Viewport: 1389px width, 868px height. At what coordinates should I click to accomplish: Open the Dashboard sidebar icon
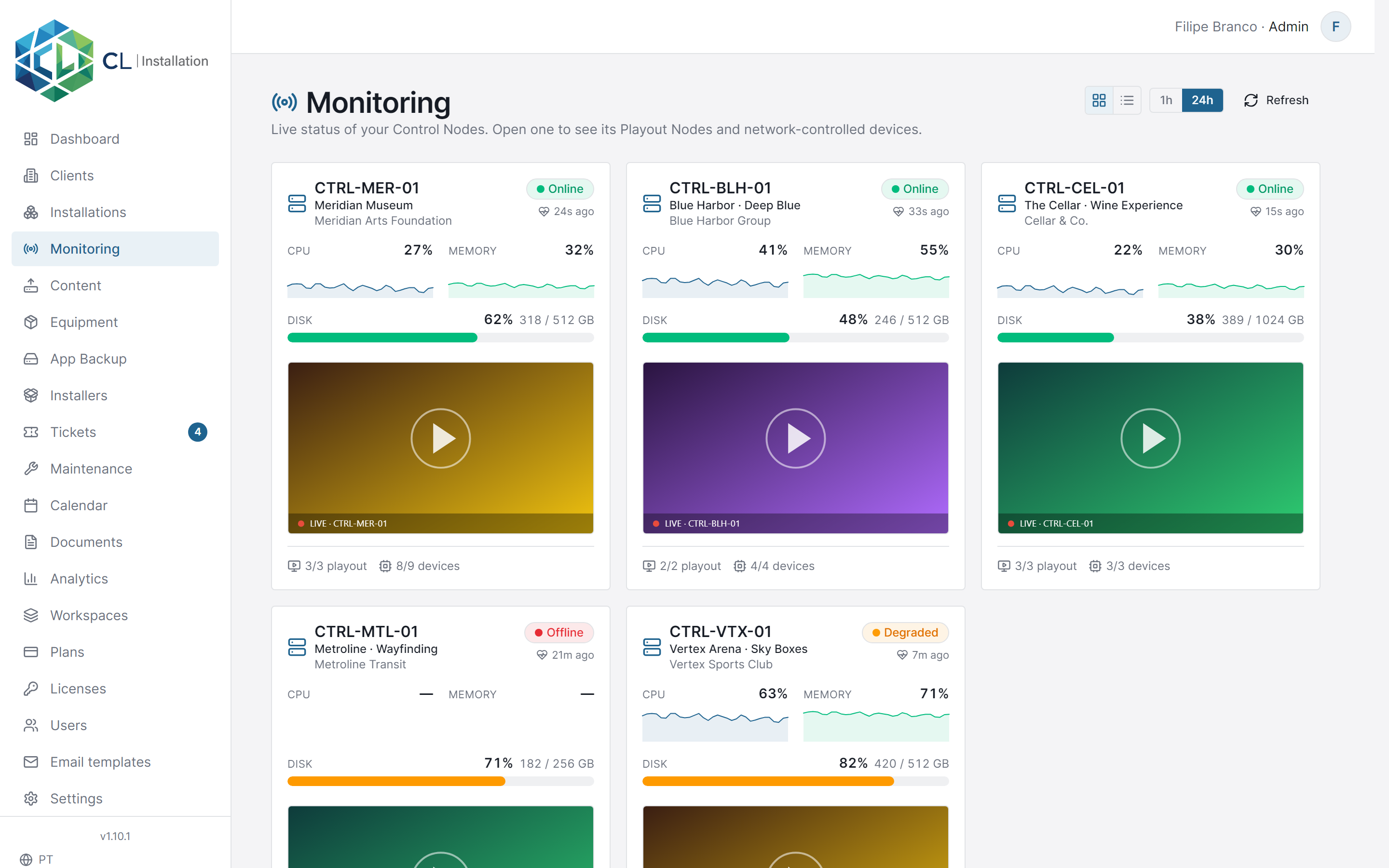[31, 139]
